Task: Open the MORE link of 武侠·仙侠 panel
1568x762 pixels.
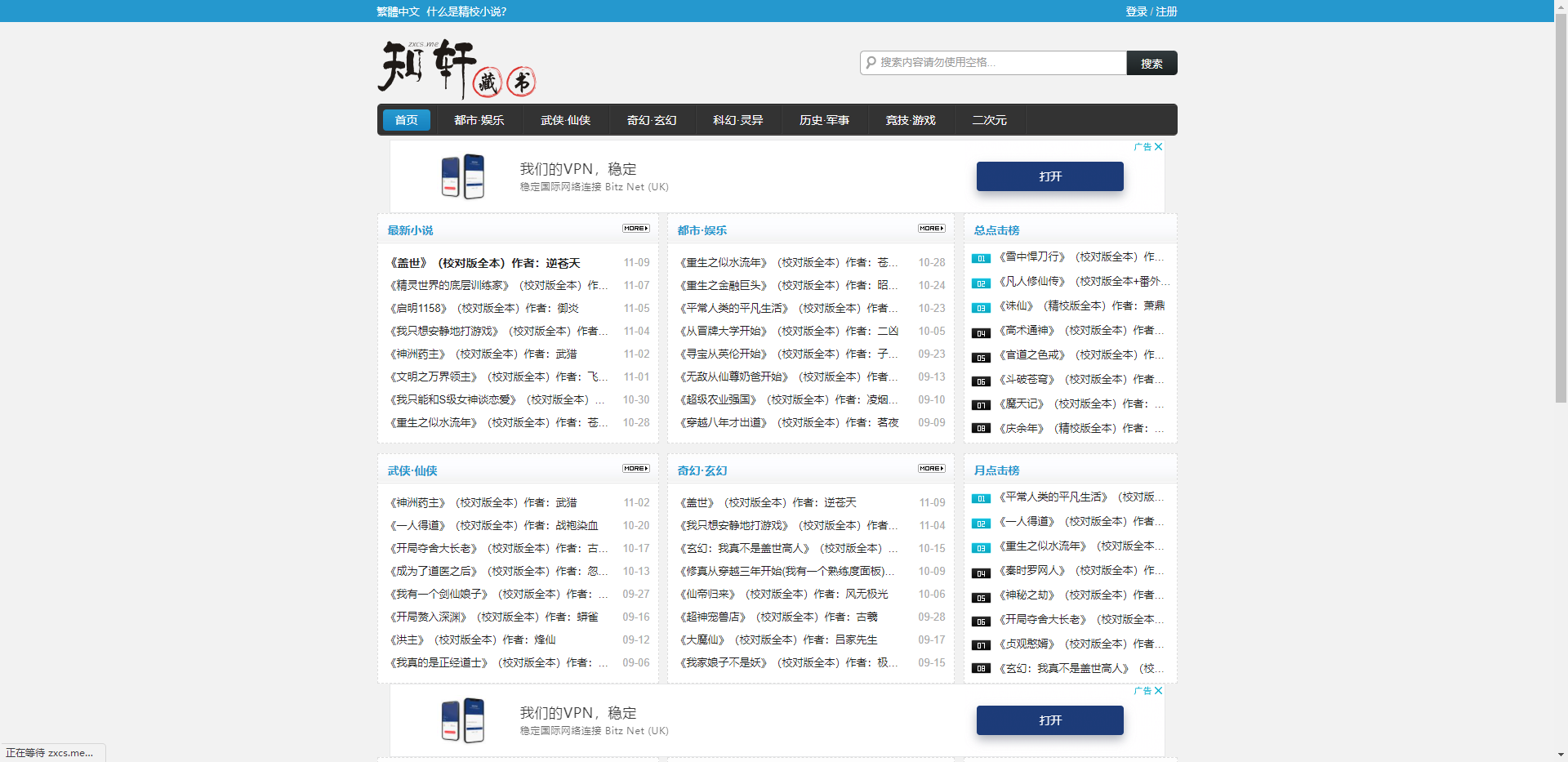Action: coord(636,469)
